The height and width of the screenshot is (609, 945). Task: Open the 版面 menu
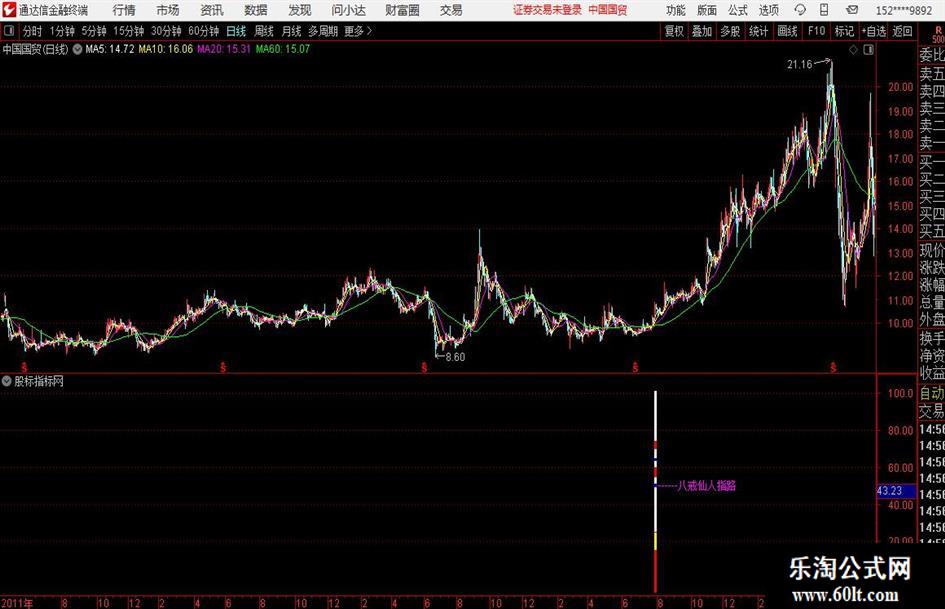(707, 10)
